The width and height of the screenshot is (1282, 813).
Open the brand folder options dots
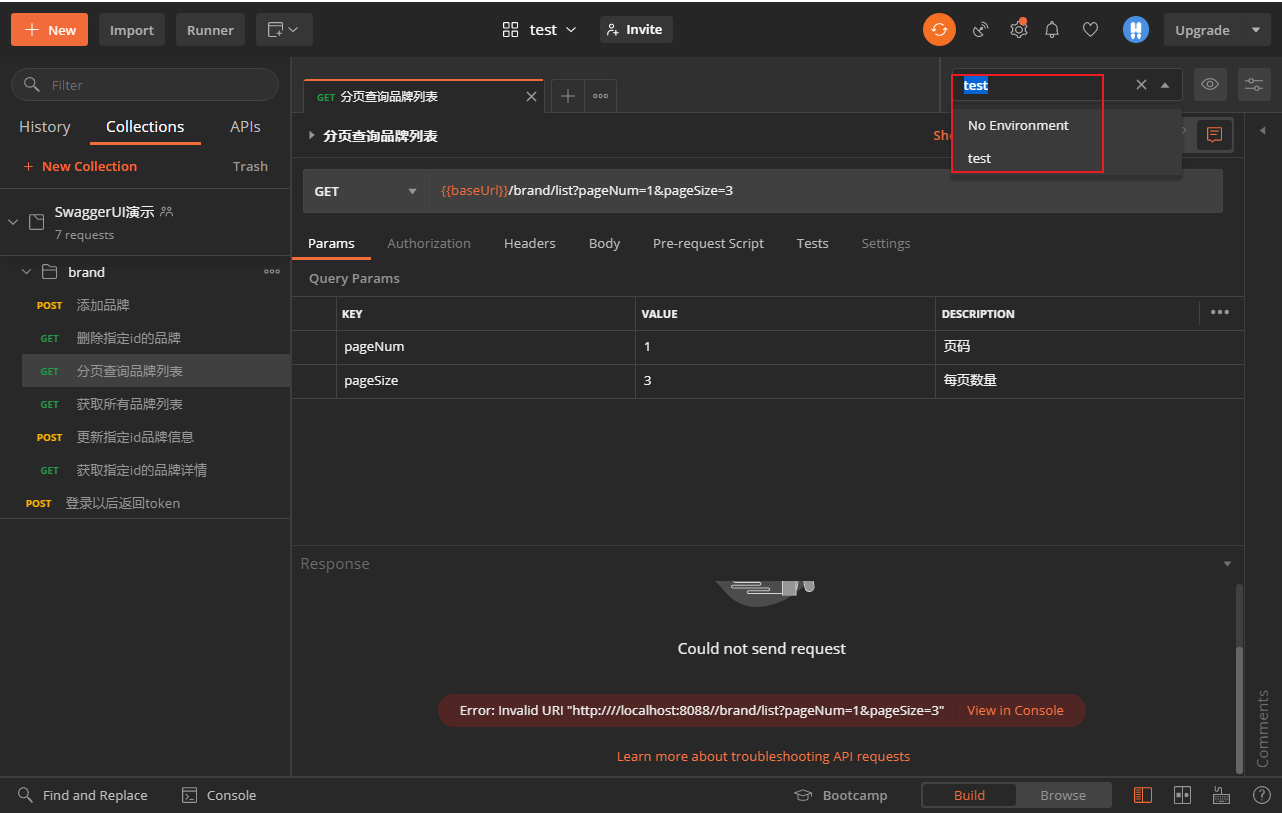272,272
